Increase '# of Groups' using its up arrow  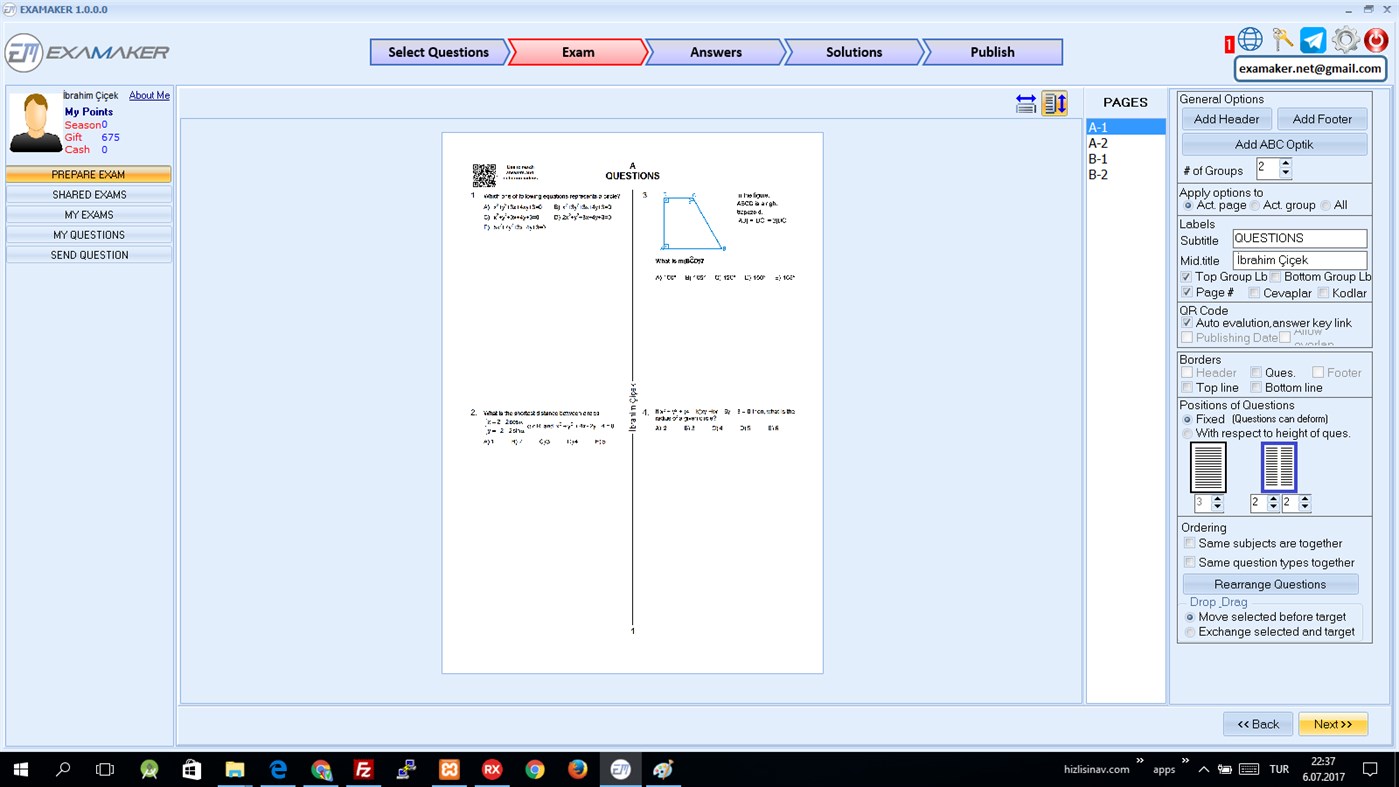point(1286,165)
